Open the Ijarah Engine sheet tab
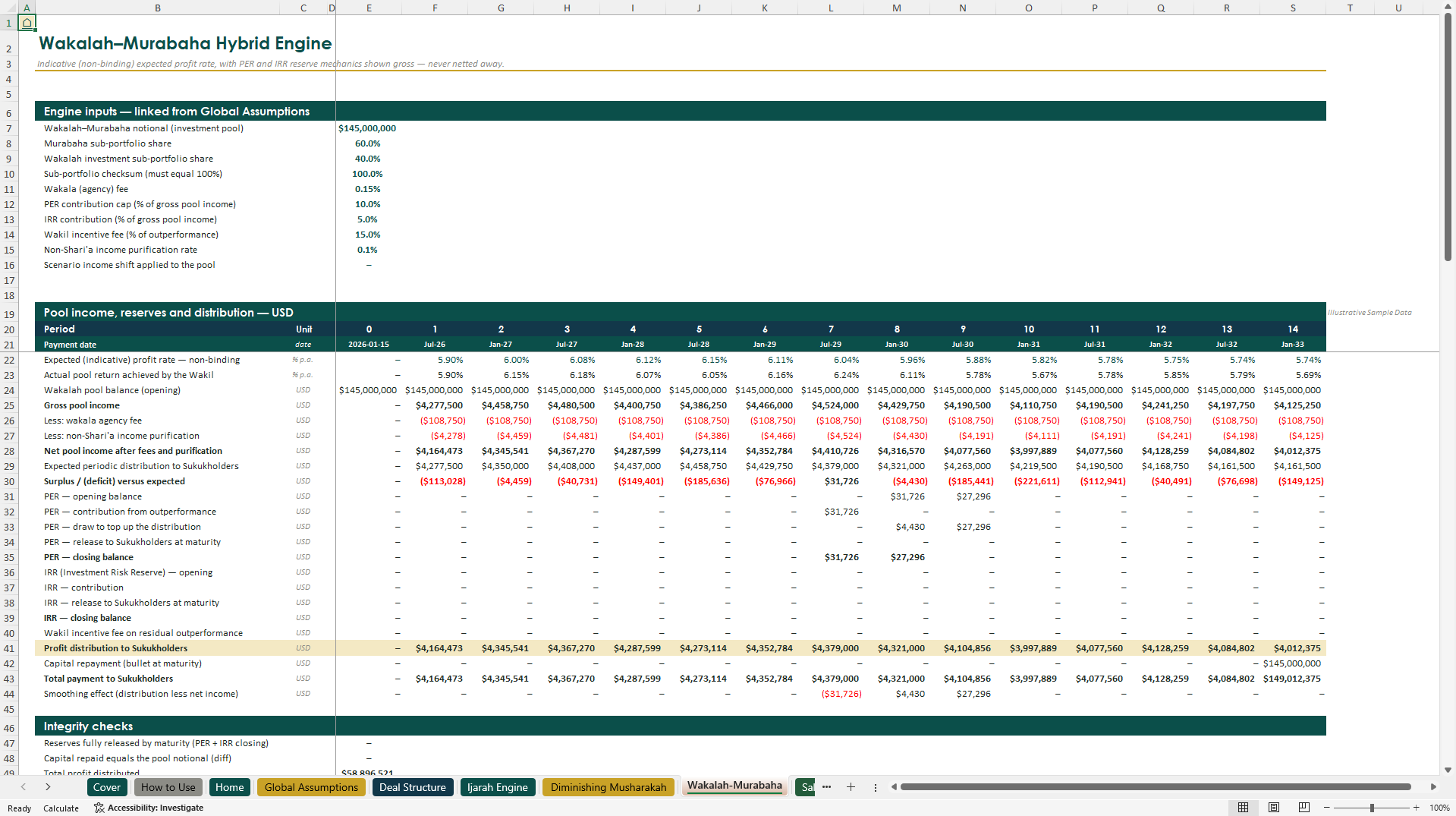The width and height of the screenshot is (1456, 816). [497, 787]
